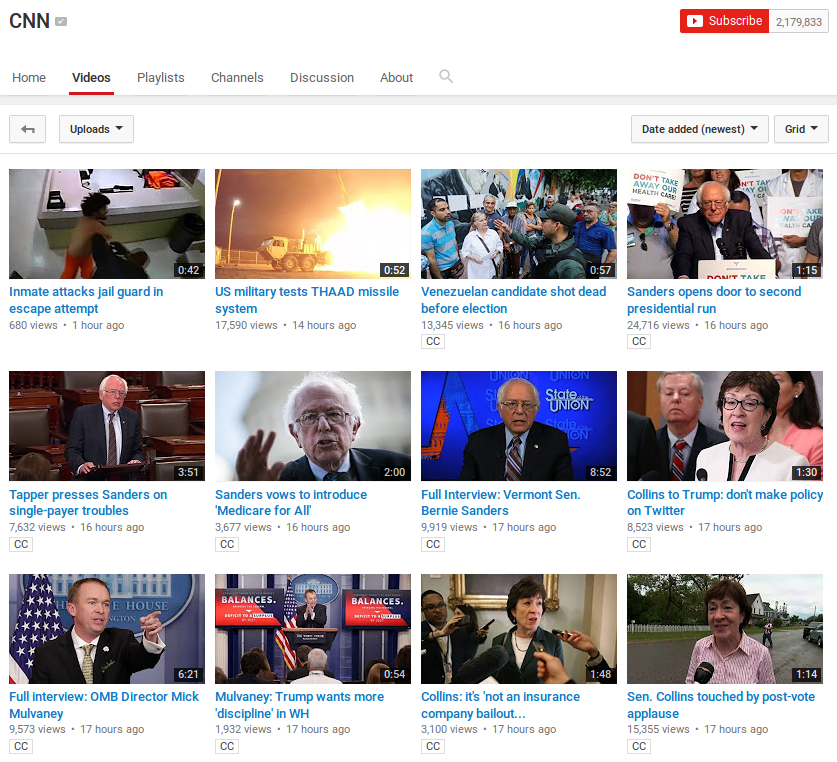Expand the Date added (newest) sort menu

pos(700,129)
